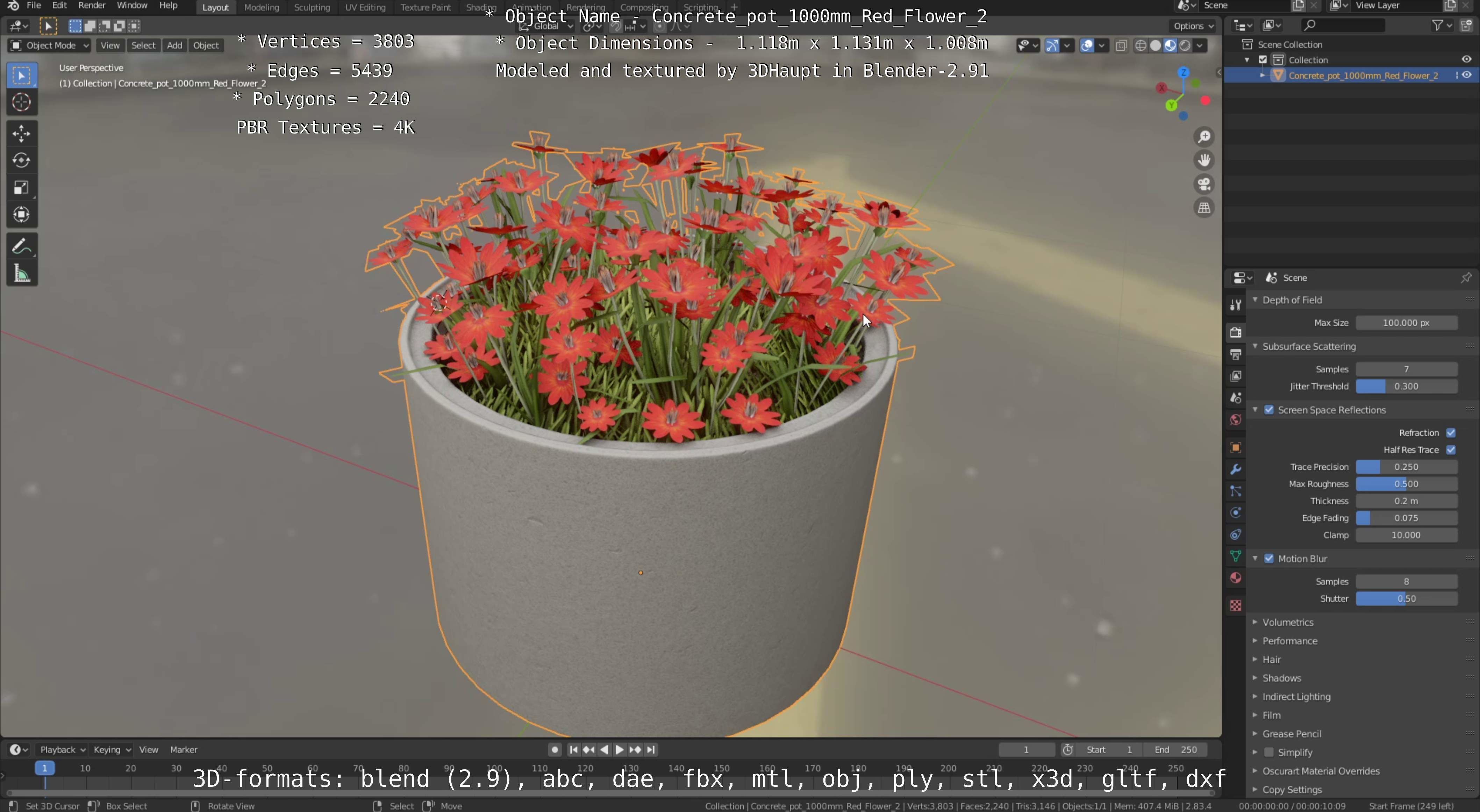
Task: Switch to the Modeling workspace tab
Action: pos(262,7)
